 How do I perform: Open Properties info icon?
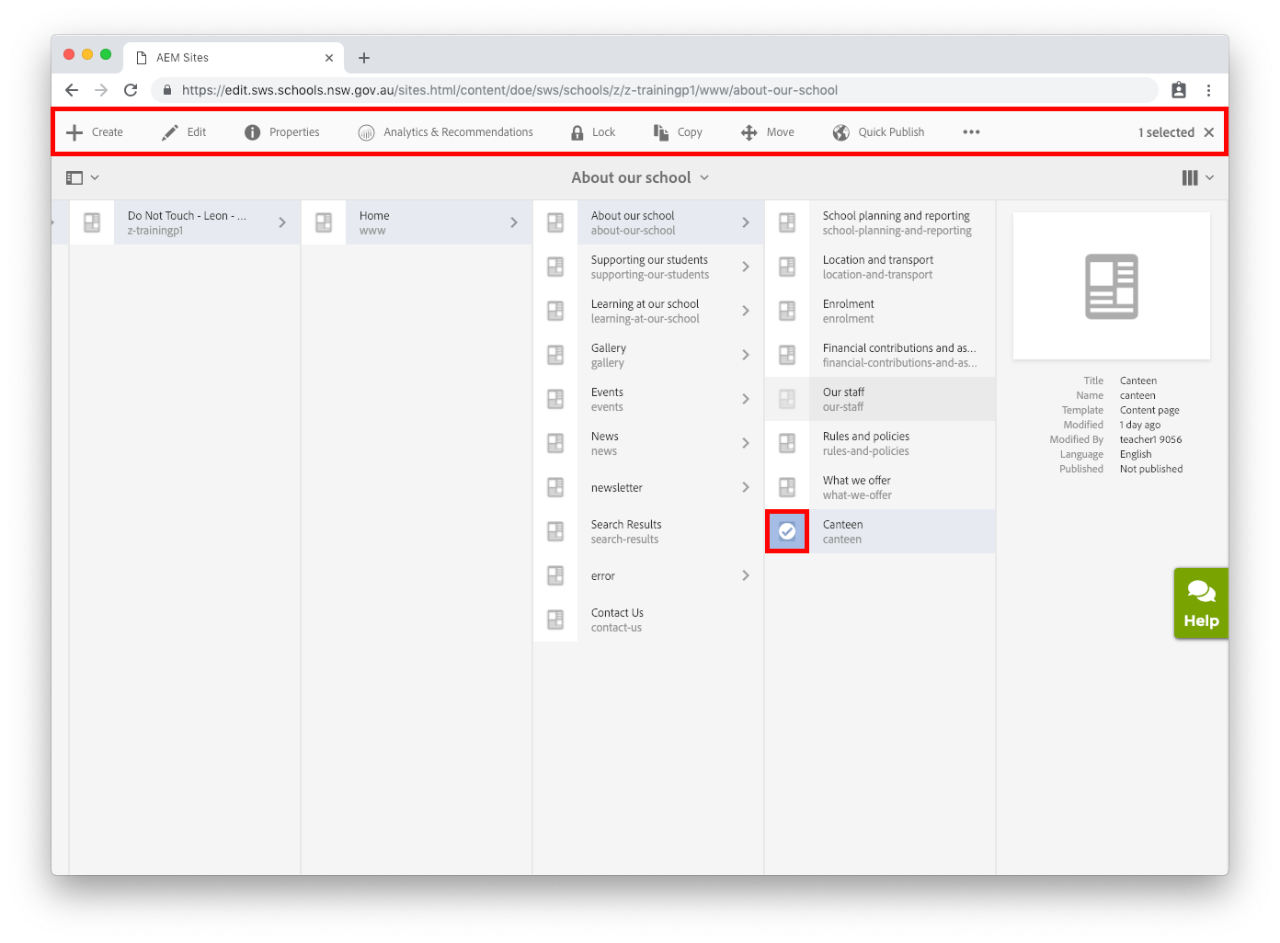coord(252,132)
